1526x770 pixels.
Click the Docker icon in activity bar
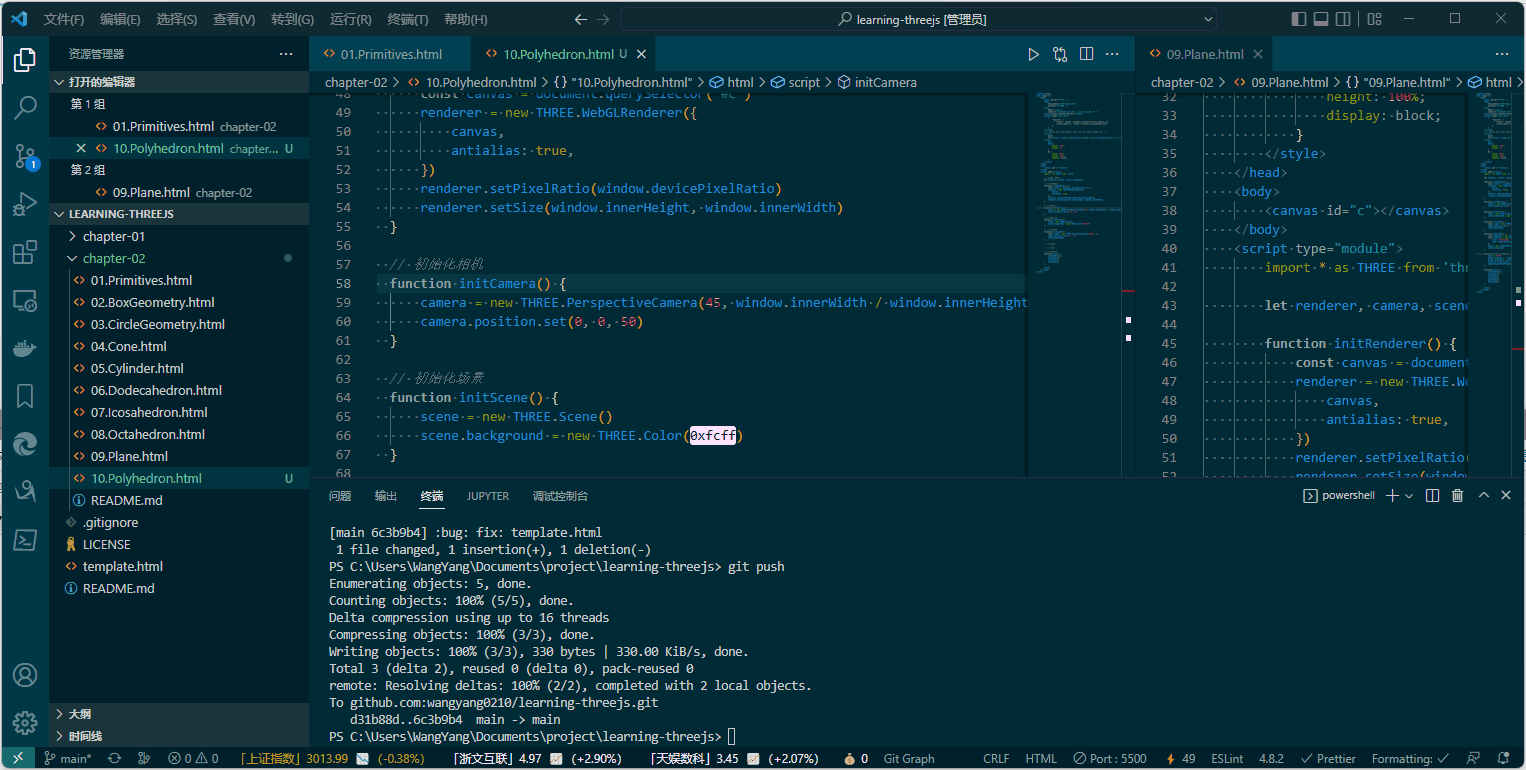25,349
